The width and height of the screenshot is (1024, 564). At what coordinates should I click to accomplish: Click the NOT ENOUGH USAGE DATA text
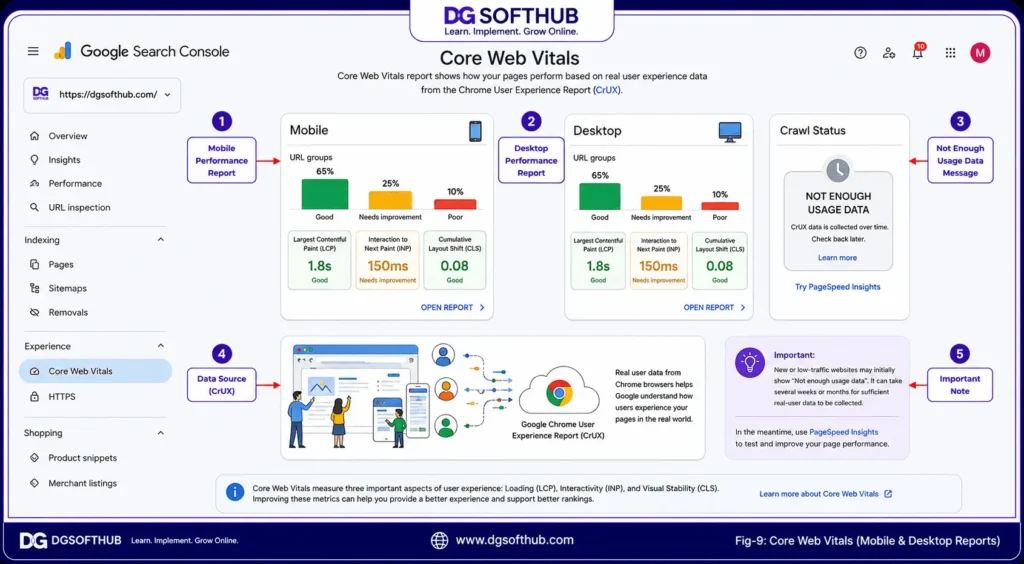tap(838, 203)
